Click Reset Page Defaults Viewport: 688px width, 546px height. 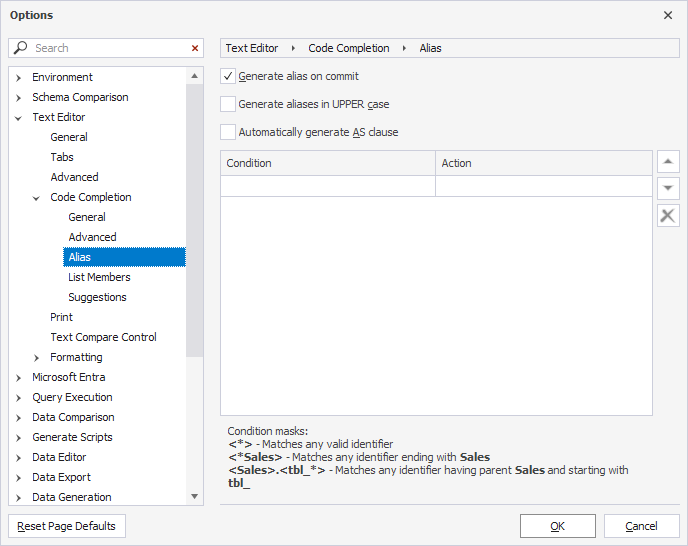tap(67, 526)
